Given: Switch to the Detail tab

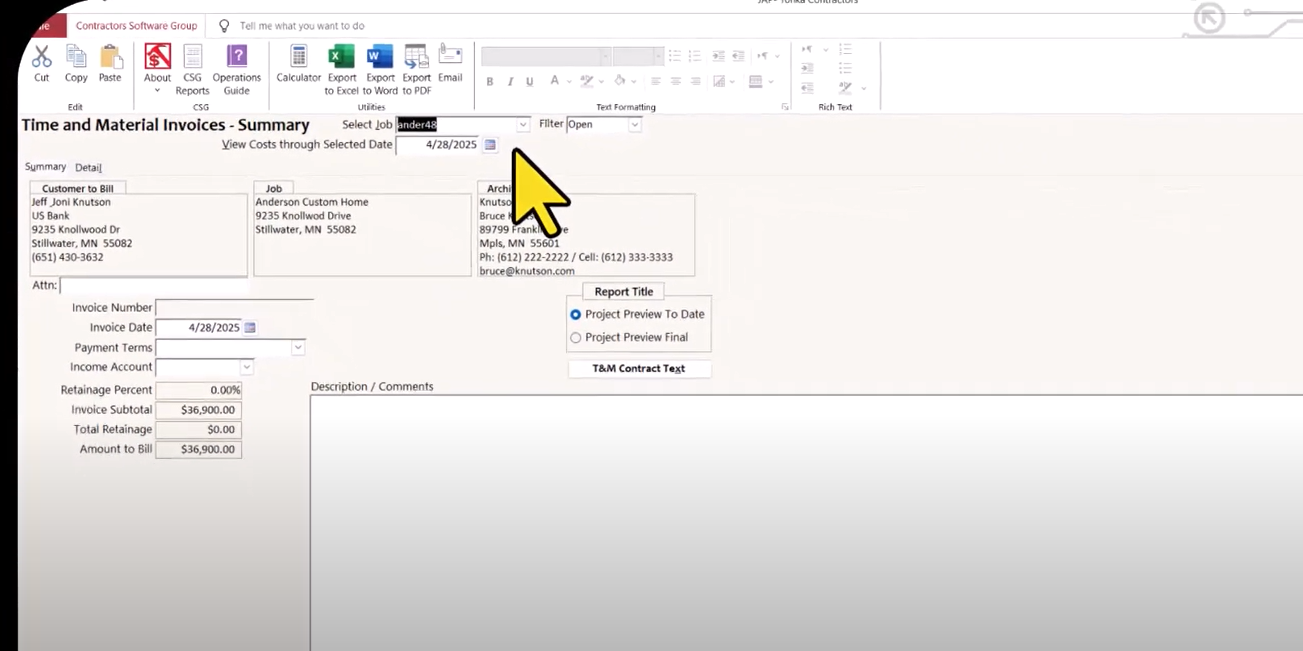Looking at the screenshot, I should [x=88, y=167].
